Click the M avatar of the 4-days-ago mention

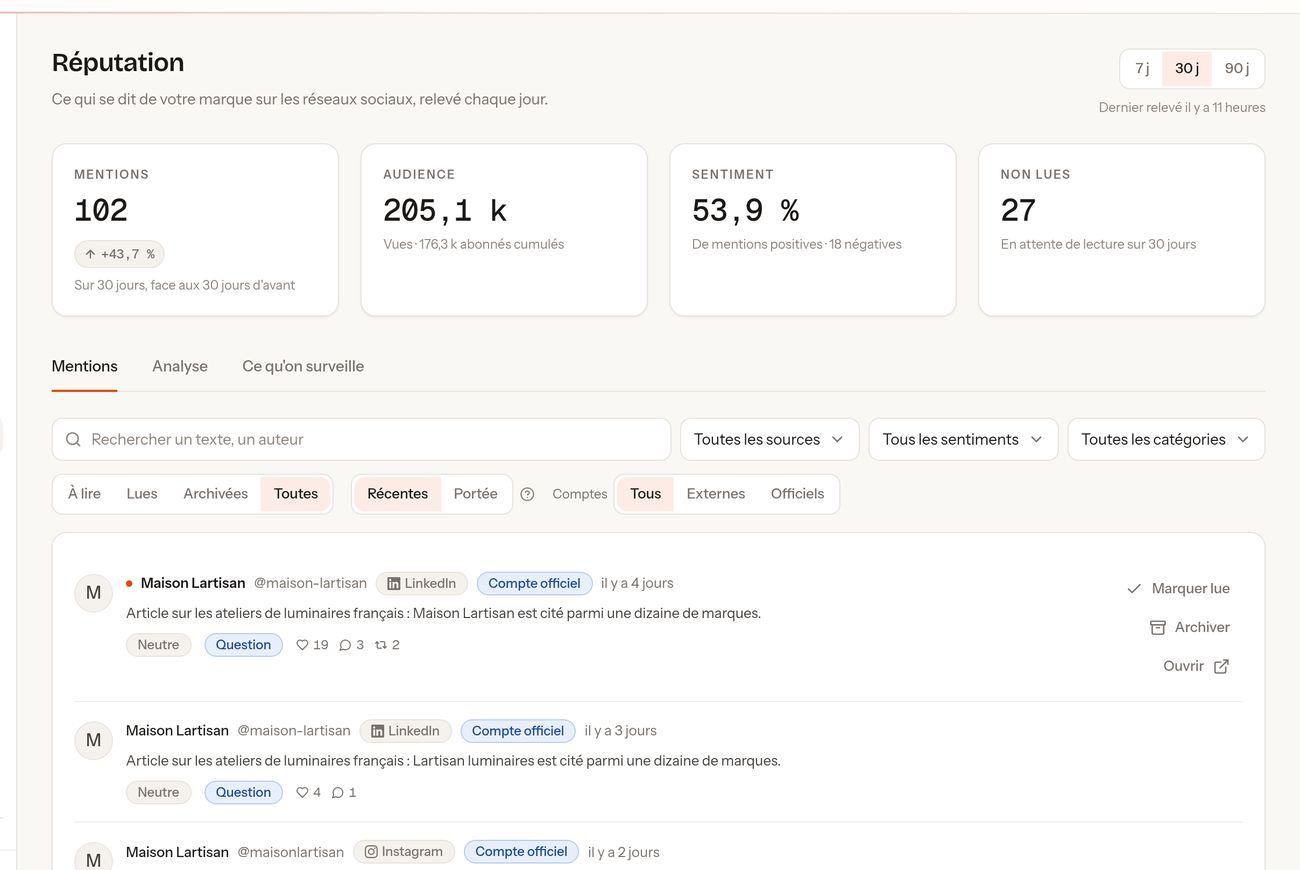[93, 593]
